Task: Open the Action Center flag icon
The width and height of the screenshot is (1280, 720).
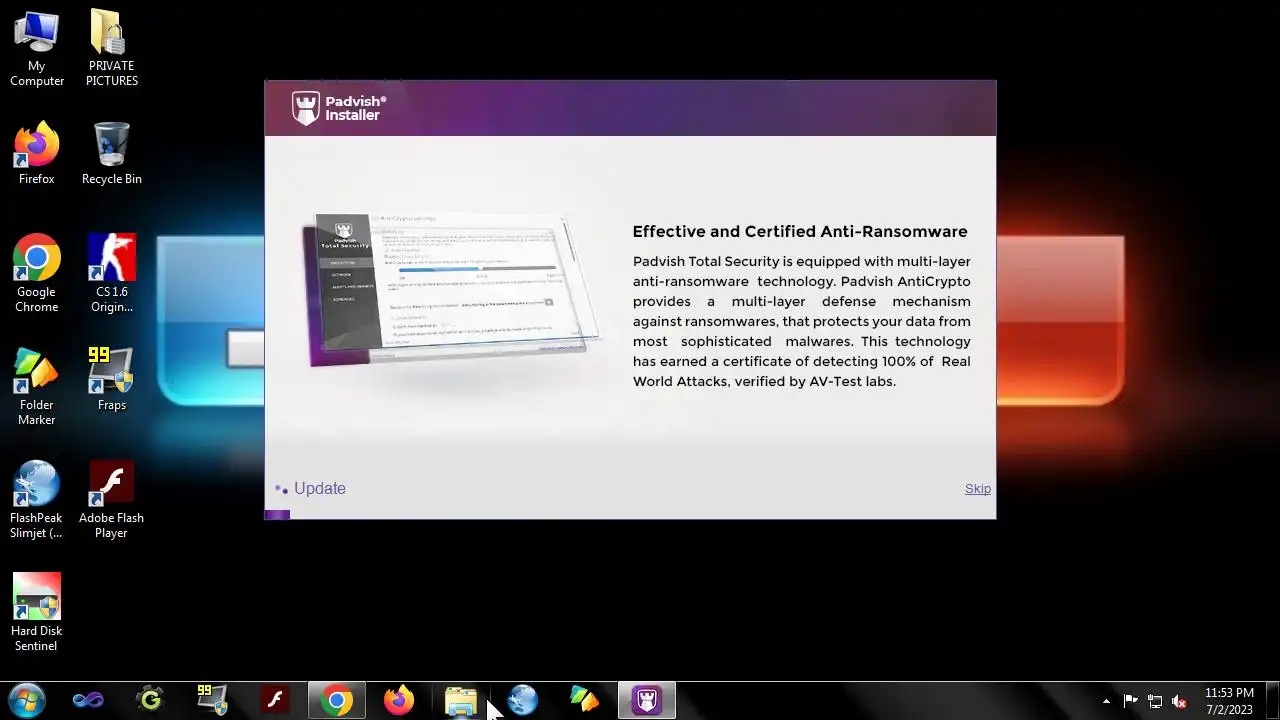Action: pyautogui.click(x=1131, y=701)
